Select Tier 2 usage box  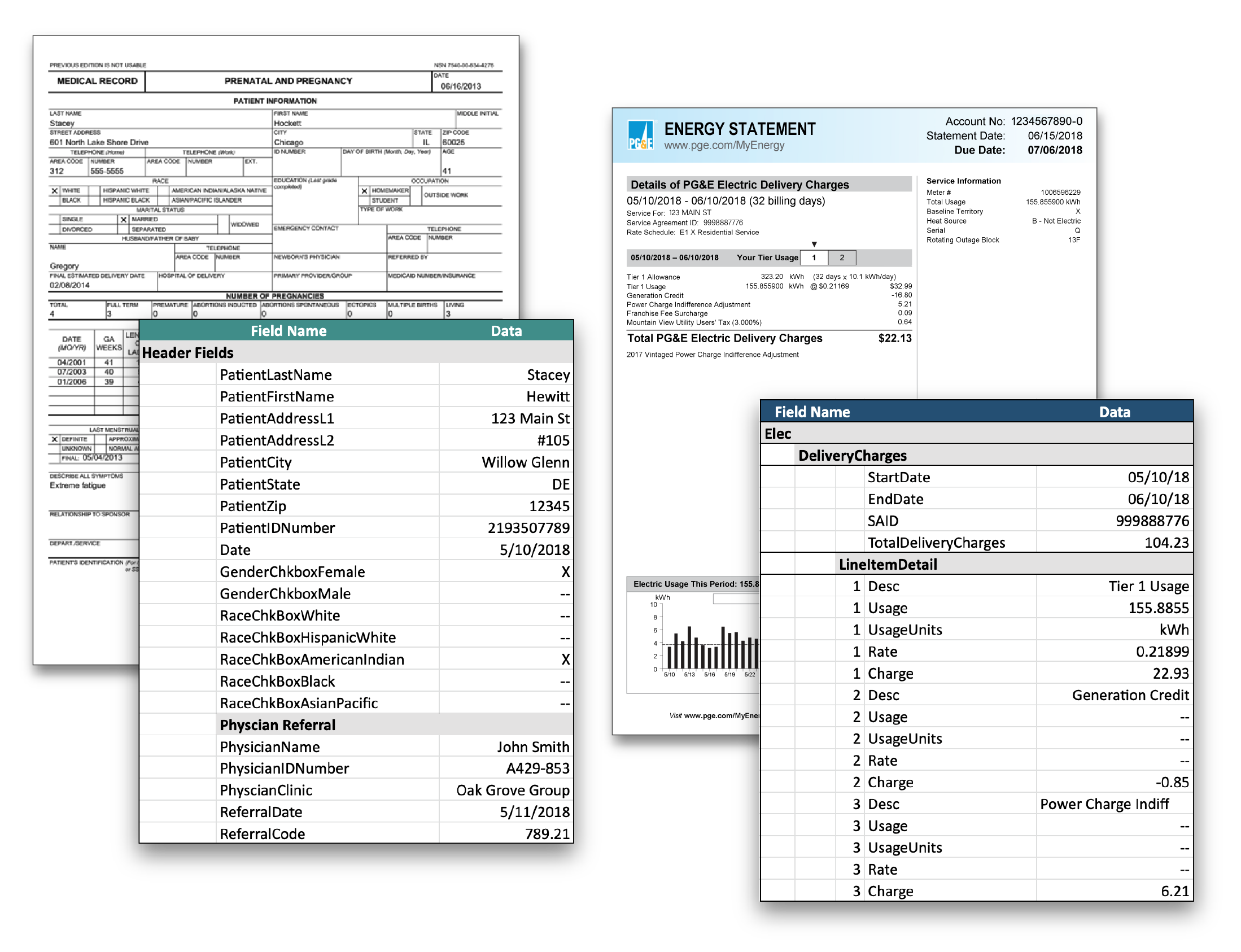[x=842, y=258]
